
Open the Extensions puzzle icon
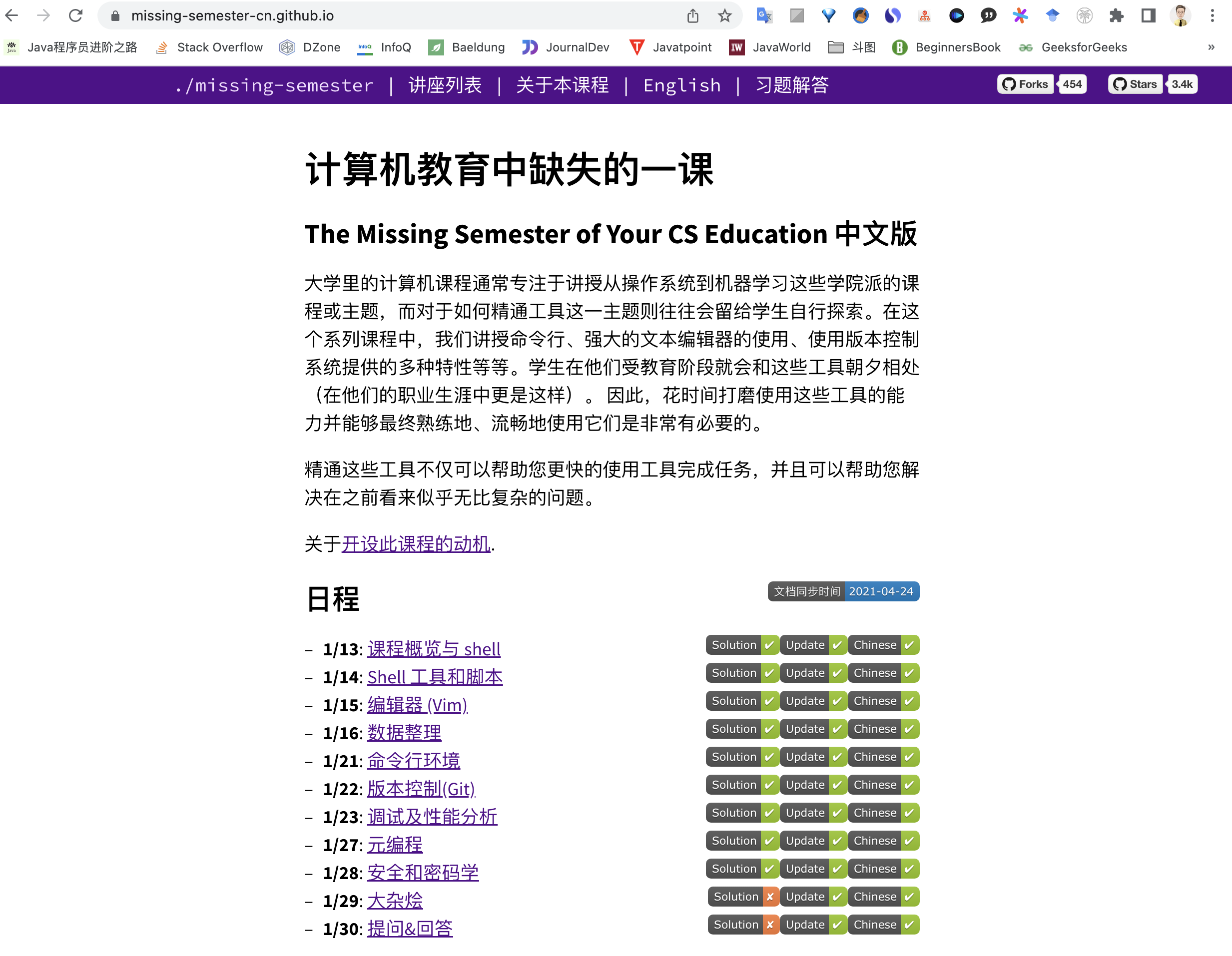(x=1116, y=15)
